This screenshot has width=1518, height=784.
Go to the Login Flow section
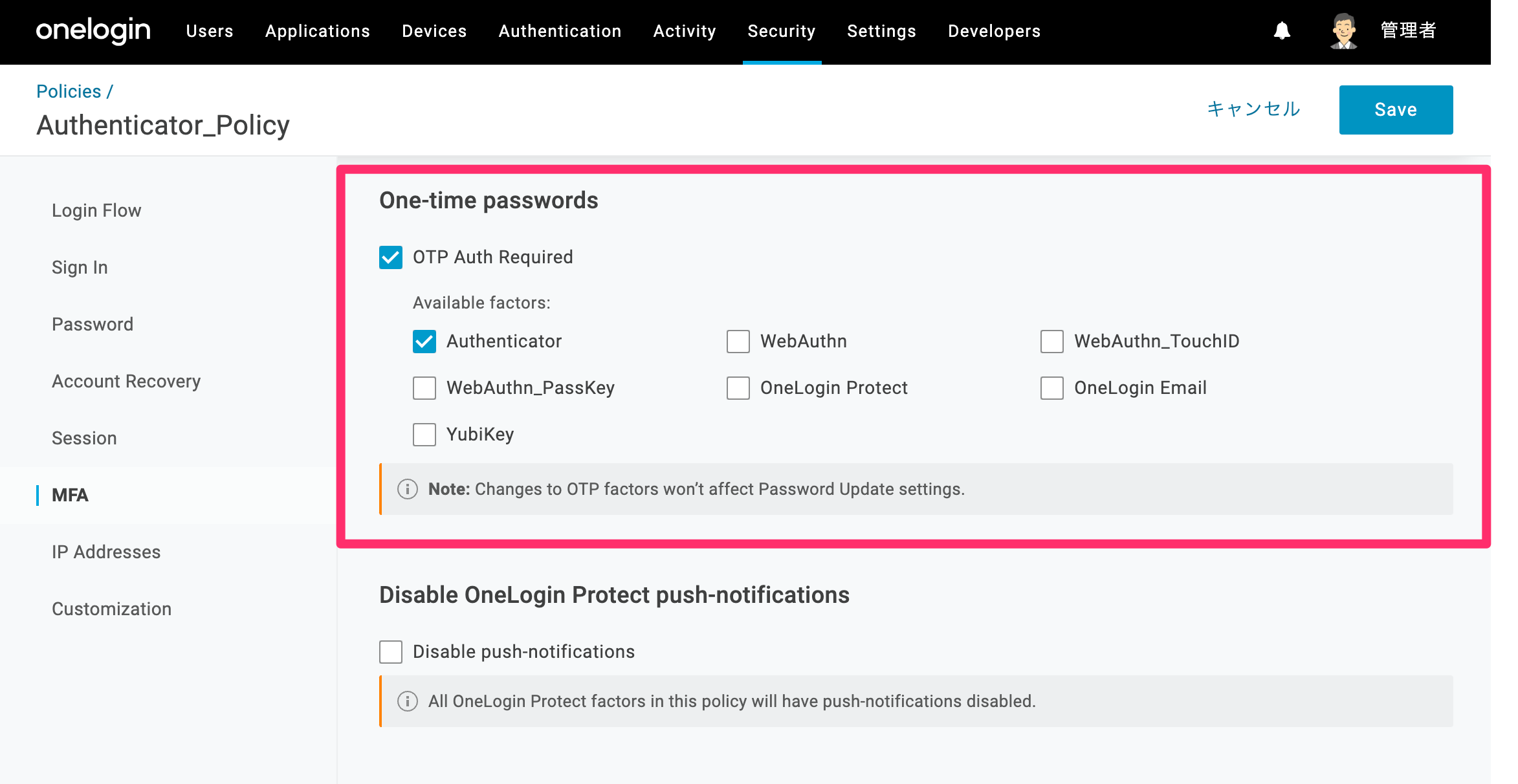tap(96, 210)
